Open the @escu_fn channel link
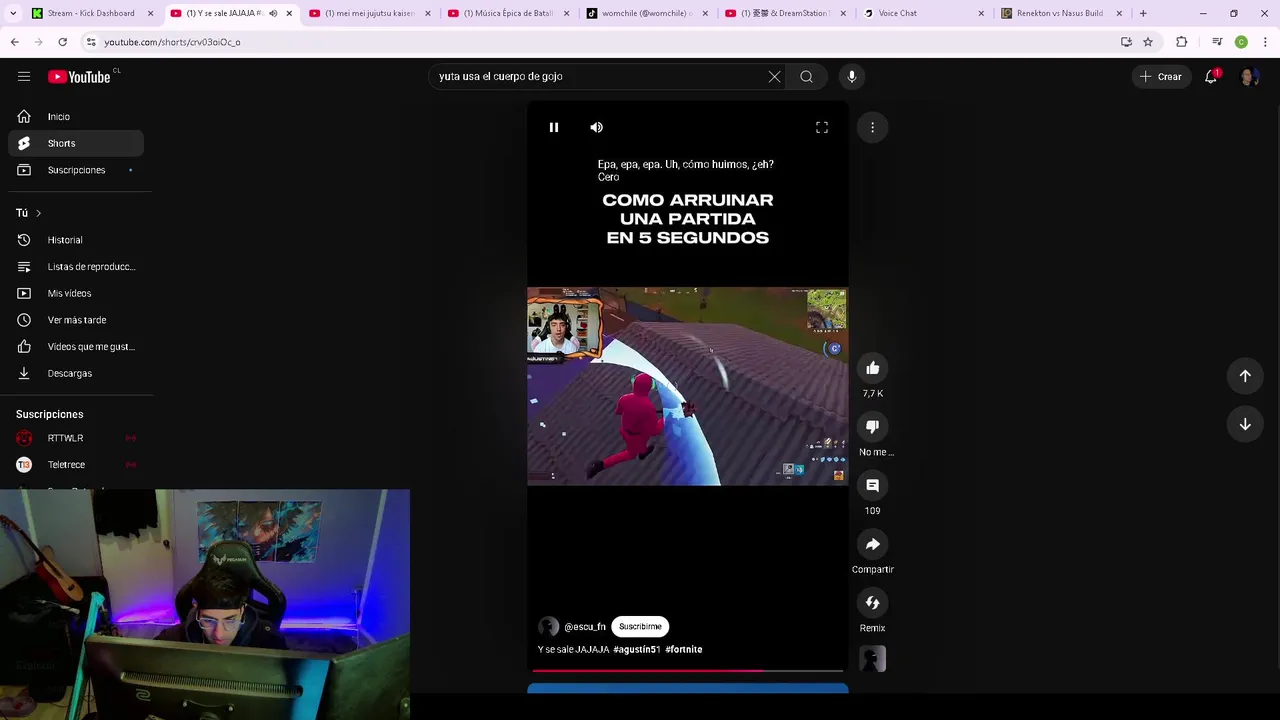This screenshot has height=720, width=1280. pos(585,627)
